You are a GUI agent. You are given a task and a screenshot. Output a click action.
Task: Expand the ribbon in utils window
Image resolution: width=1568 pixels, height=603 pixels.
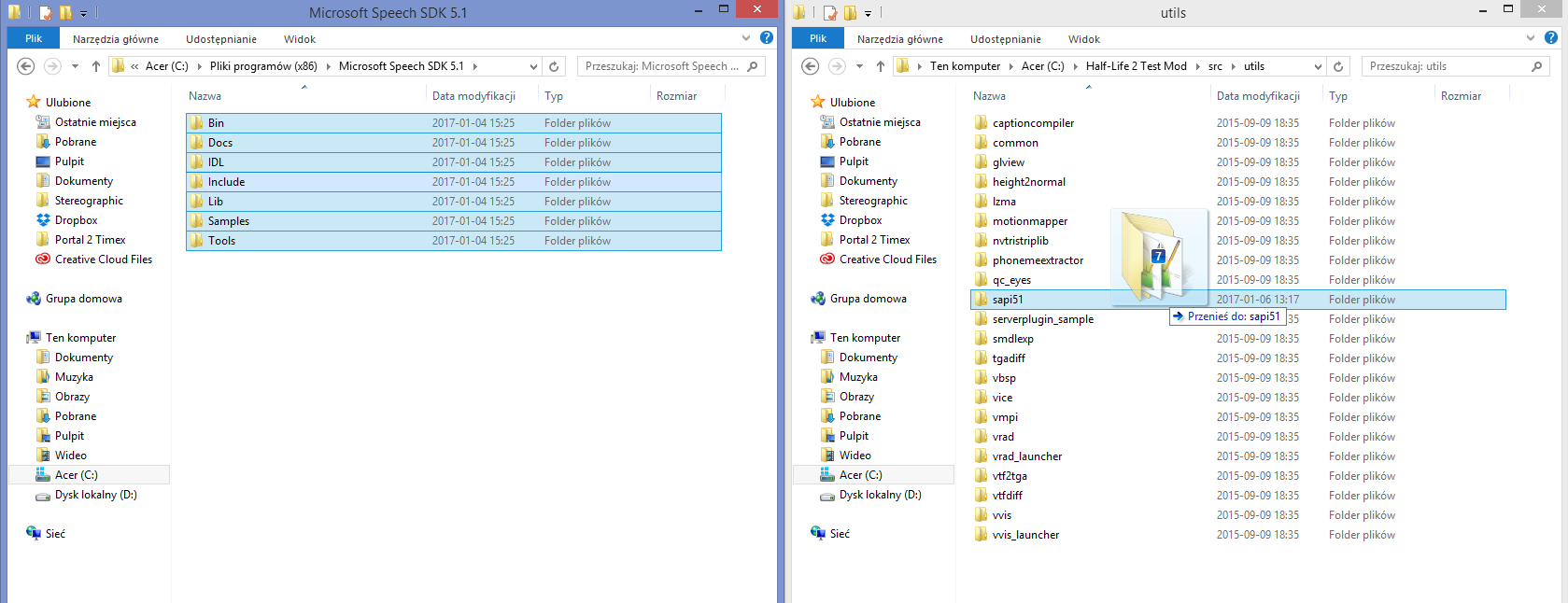point(1531,38)
